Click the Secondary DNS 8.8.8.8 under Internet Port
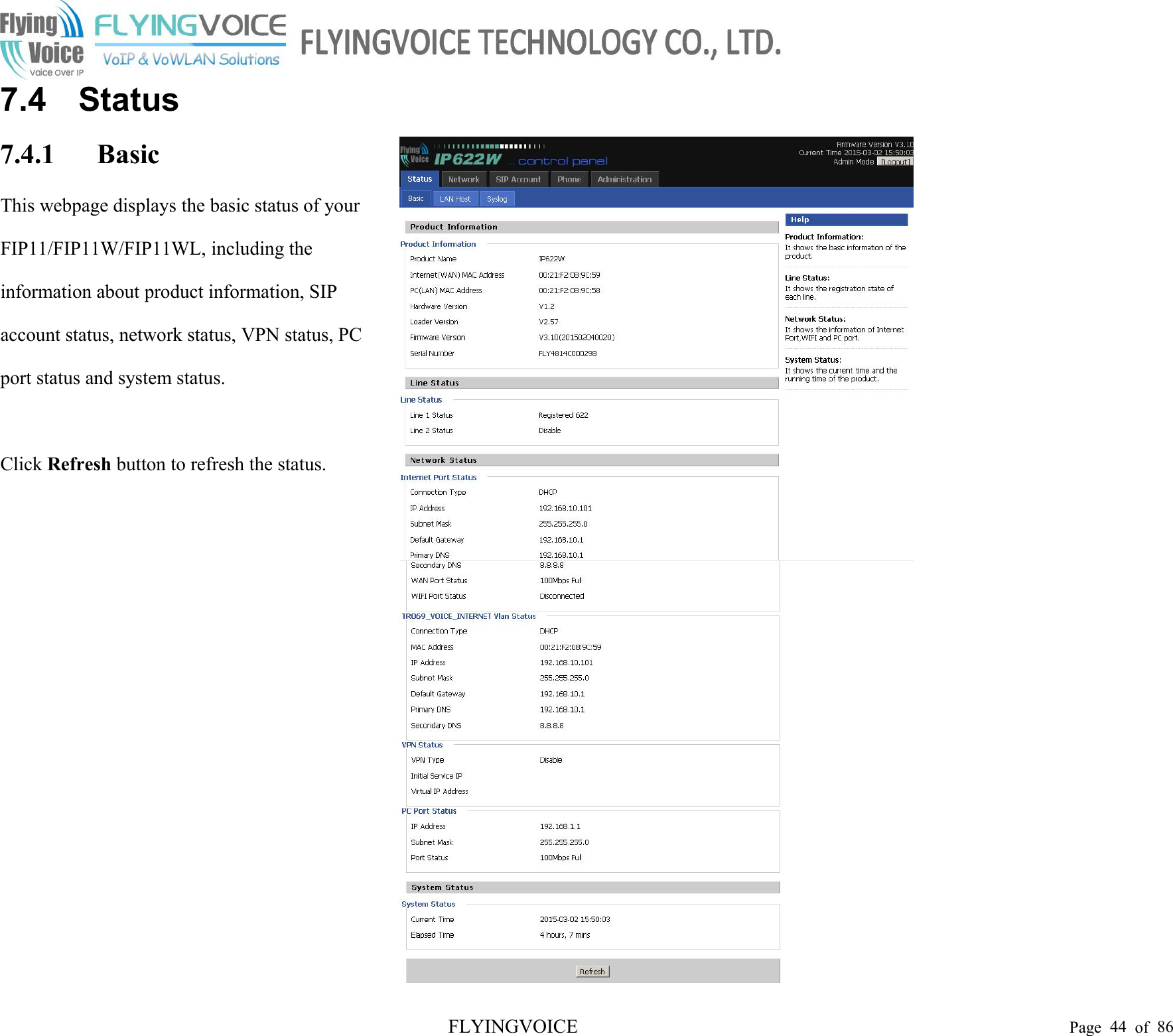1173x1036 pixels. [552, 565]
